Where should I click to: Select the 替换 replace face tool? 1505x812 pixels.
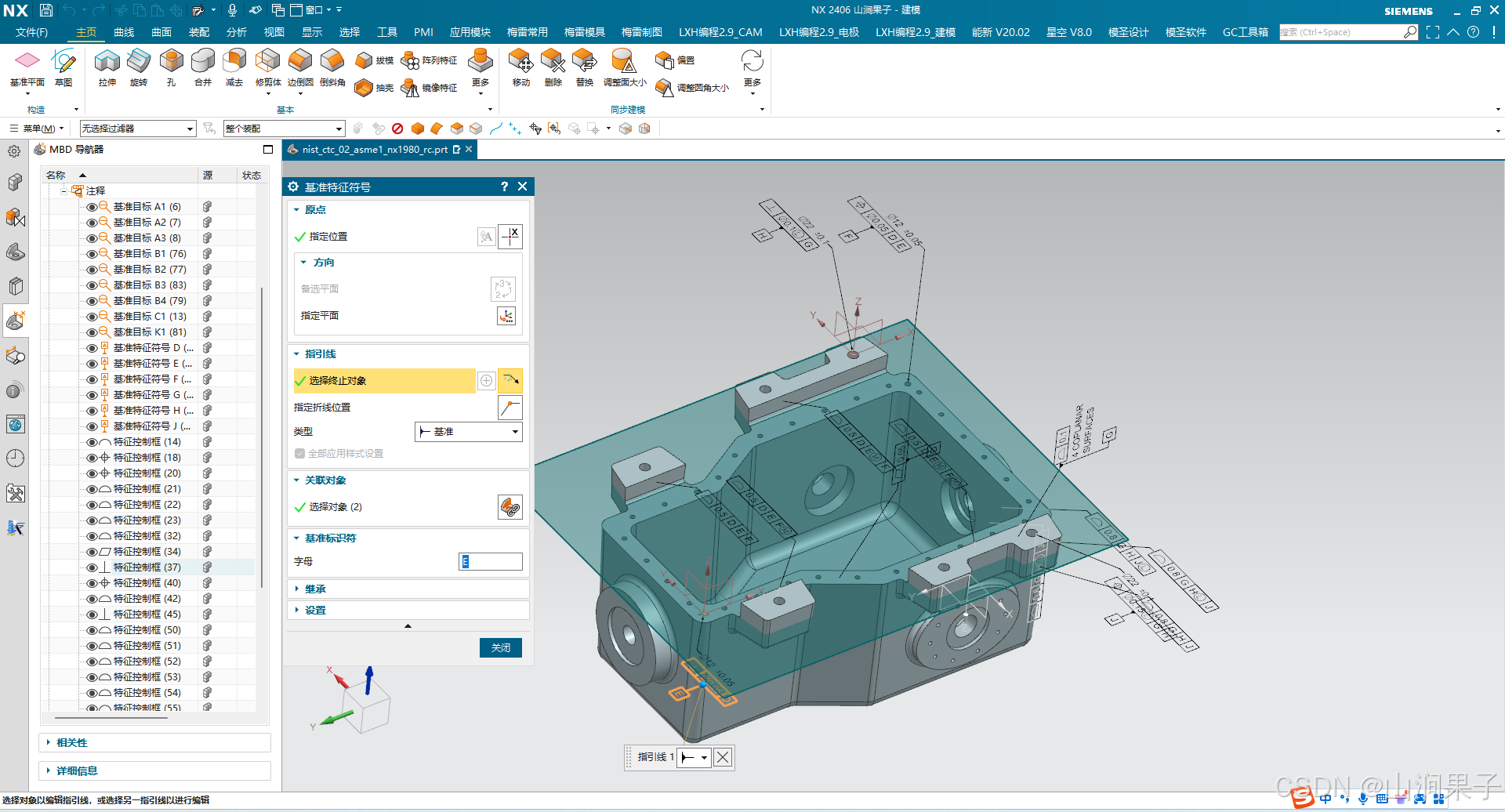(585, 67)
